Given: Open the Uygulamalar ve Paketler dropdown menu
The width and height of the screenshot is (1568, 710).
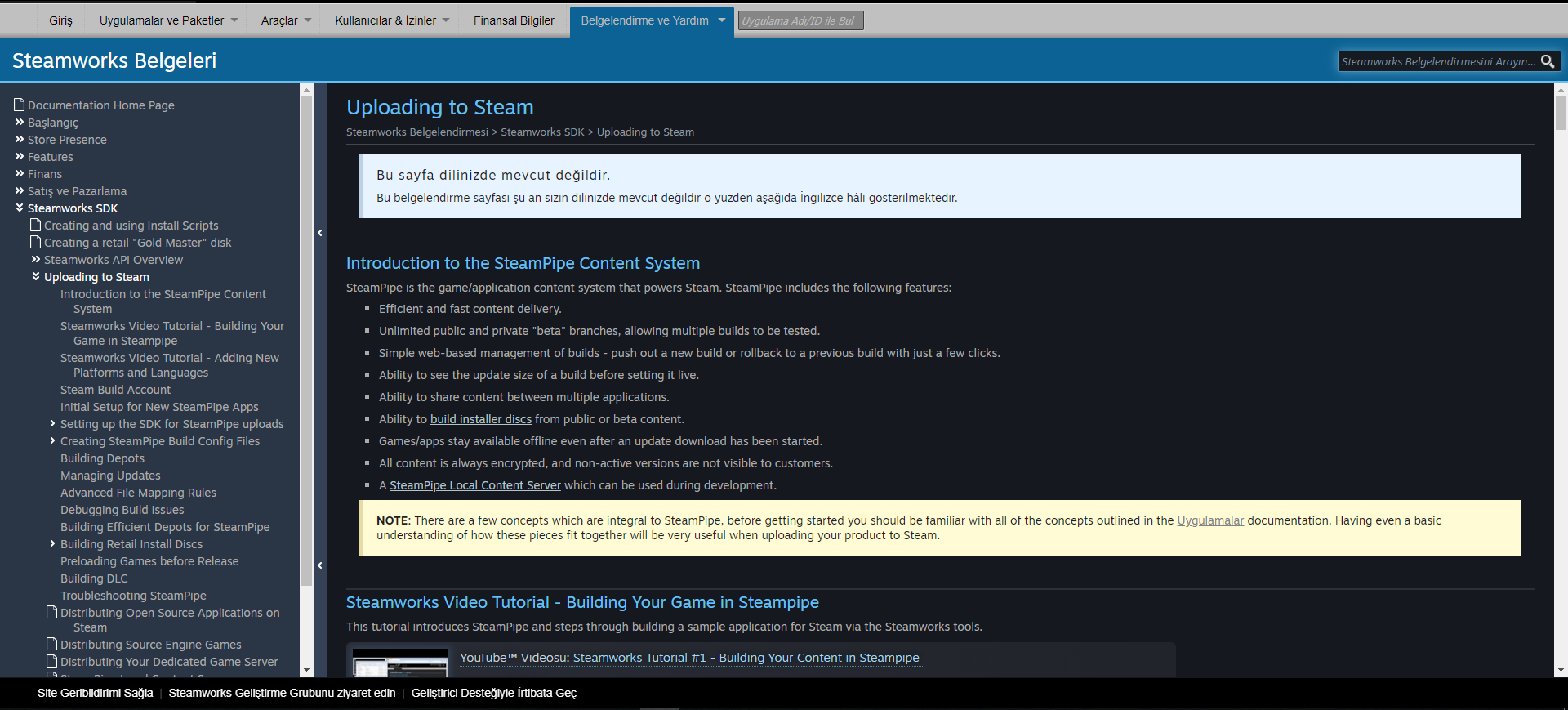Looking at the screenshot, I should pyautogui.click(x=168, y=20).
